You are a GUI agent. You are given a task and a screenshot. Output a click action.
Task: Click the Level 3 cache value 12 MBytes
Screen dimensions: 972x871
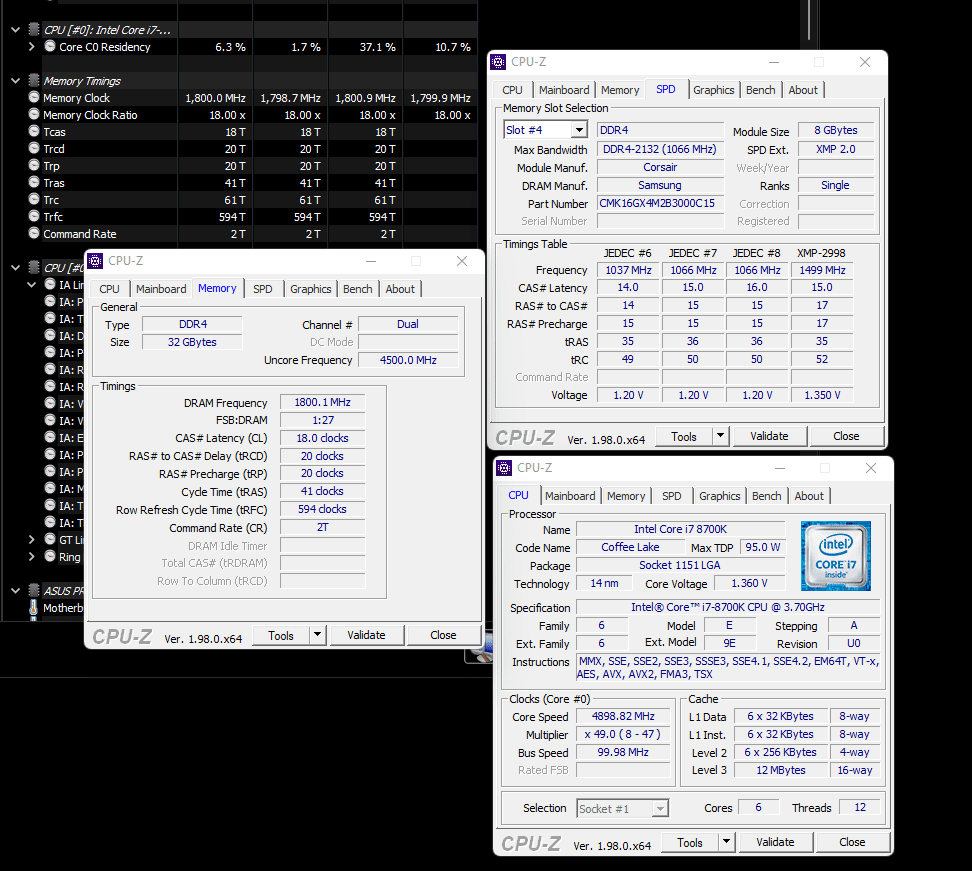pyautogui.click(x=780, y=770)
